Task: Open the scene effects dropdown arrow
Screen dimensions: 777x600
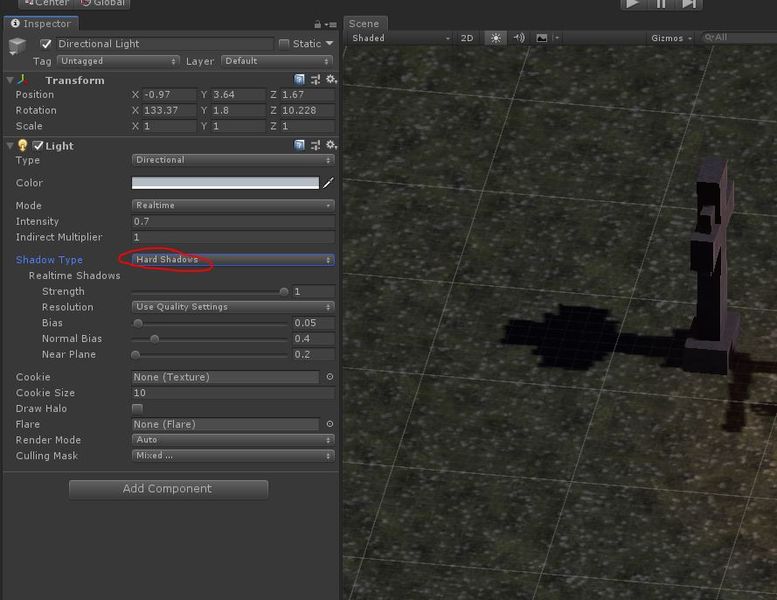Action: pyautogui.click(x=556, y=38)
